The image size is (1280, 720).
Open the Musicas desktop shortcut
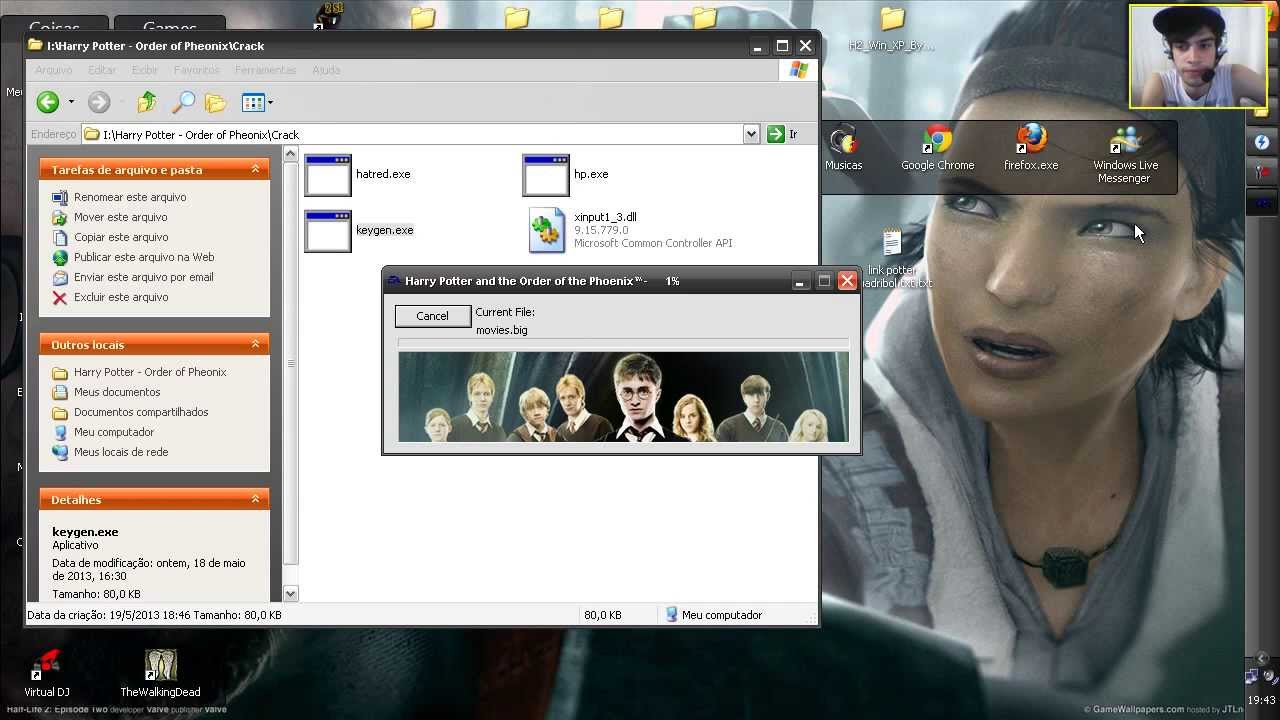click(x=843, y=148)
